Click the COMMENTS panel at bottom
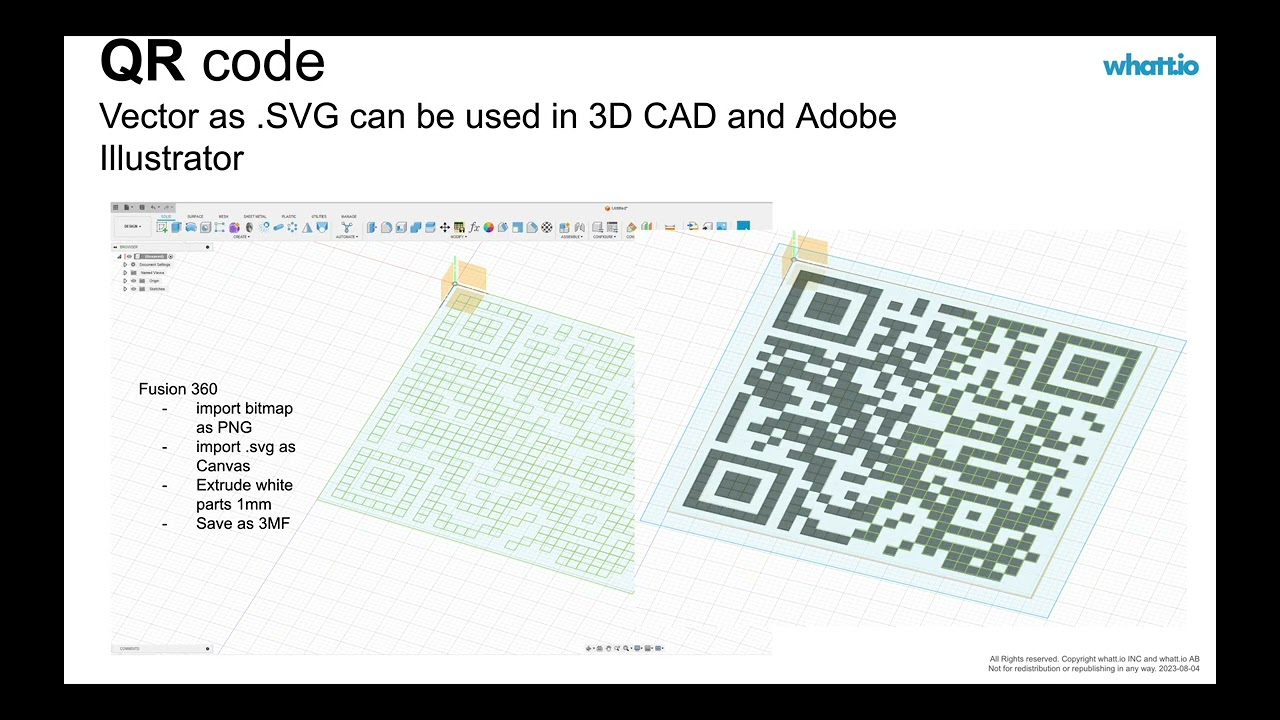 [162, 648]
